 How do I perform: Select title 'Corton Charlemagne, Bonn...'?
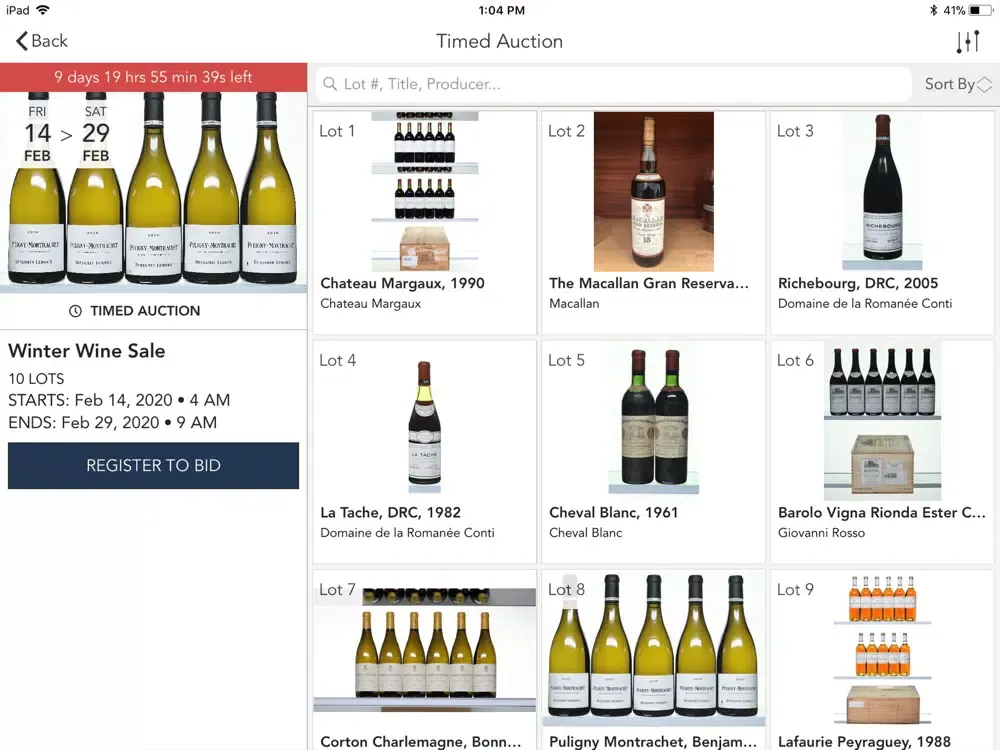click(421, 742)
